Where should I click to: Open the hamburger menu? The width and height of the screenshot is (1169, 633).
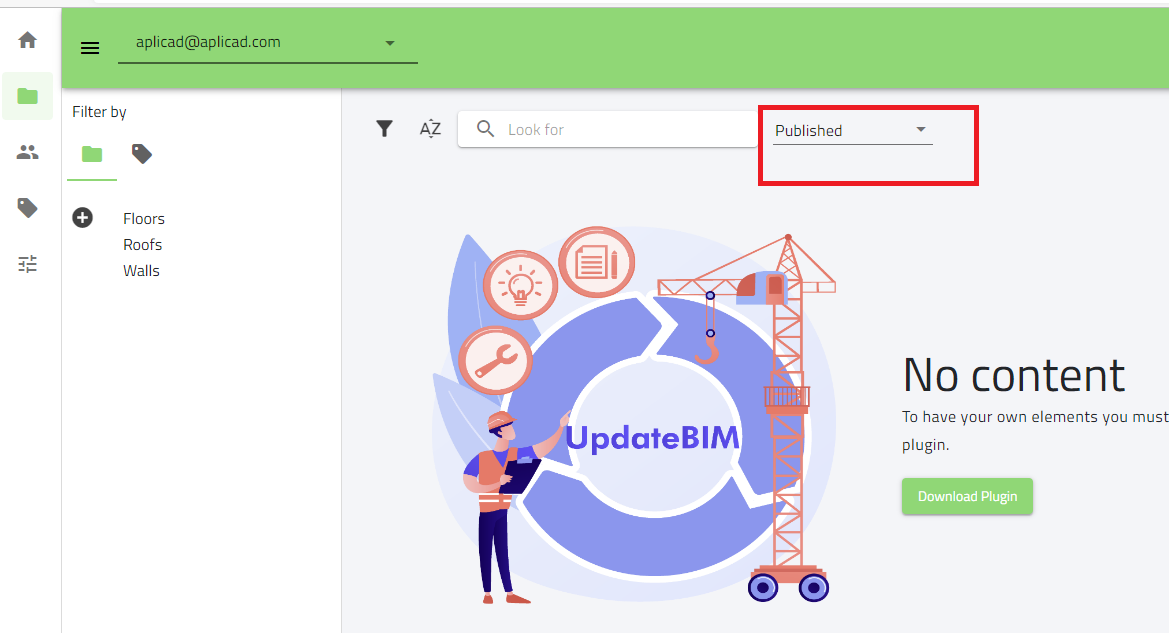pyautogui.click(x=90, y=47)
